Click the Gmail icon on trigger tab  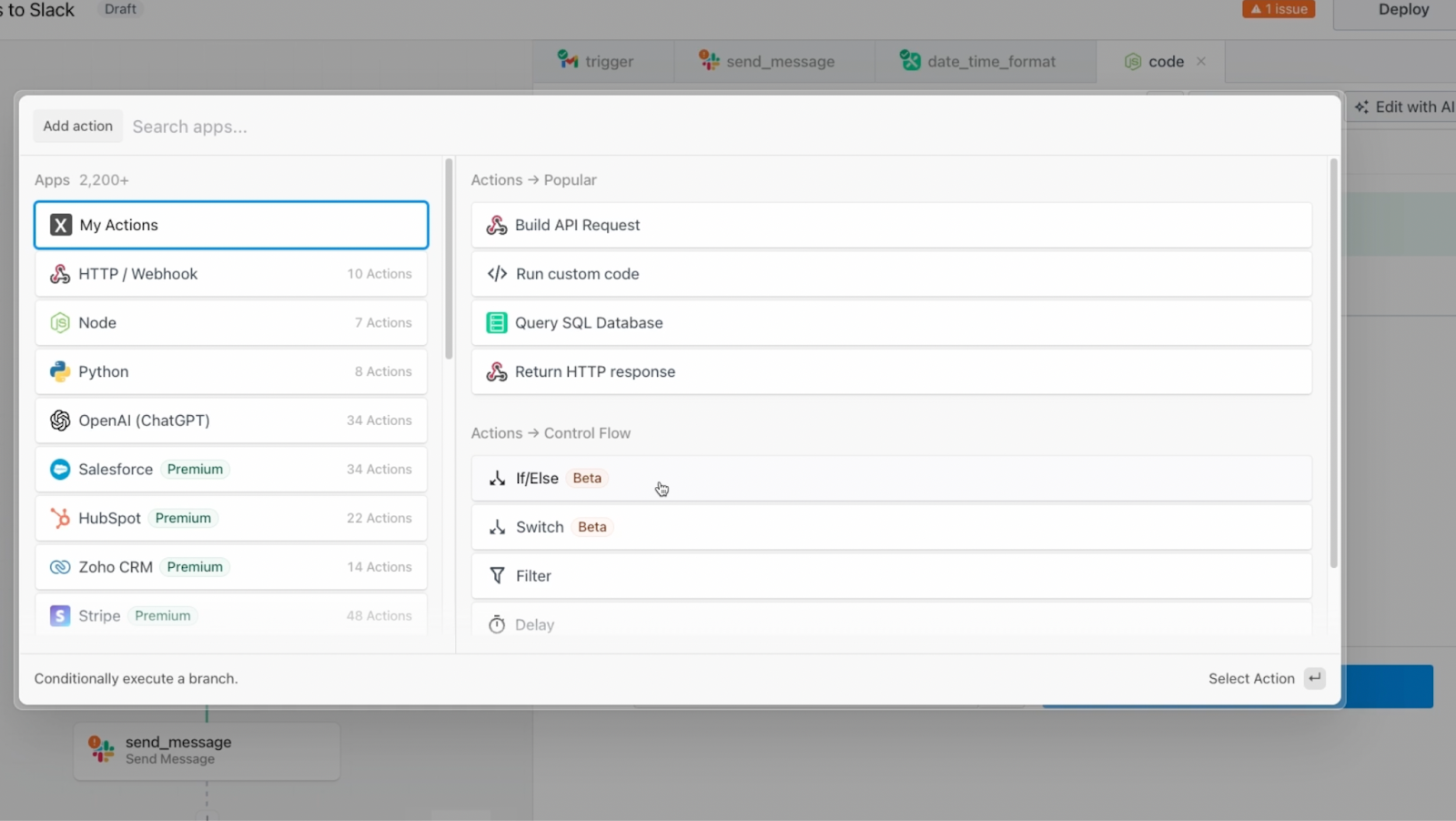point(568,60)
